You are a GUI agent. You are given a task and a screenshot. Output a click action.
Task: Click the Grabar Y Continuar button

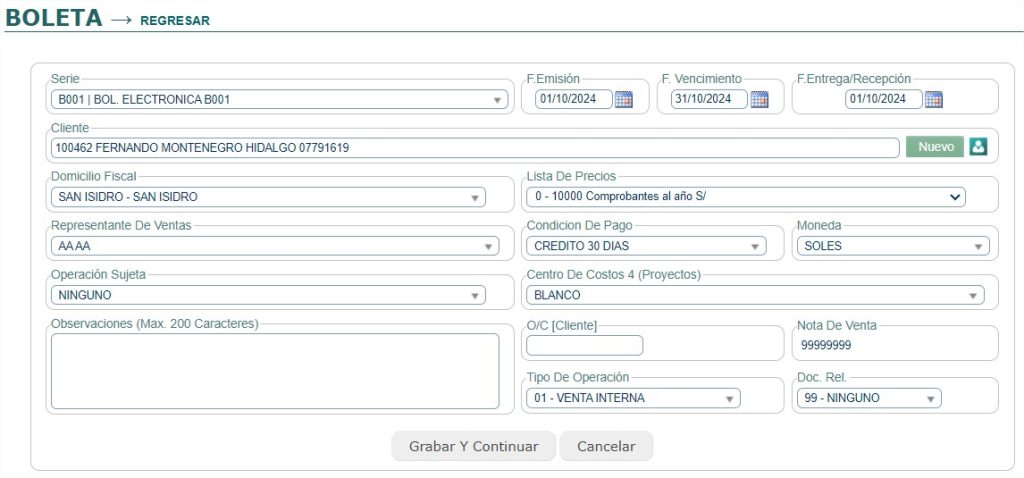coord(473,446)
